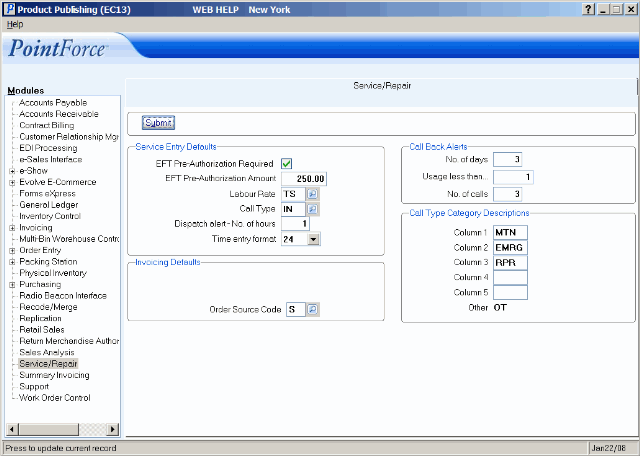This screenshot has width=640, height=456.
Task: Click the EFT Pre-Authorization Amount field
Action: 304,179
